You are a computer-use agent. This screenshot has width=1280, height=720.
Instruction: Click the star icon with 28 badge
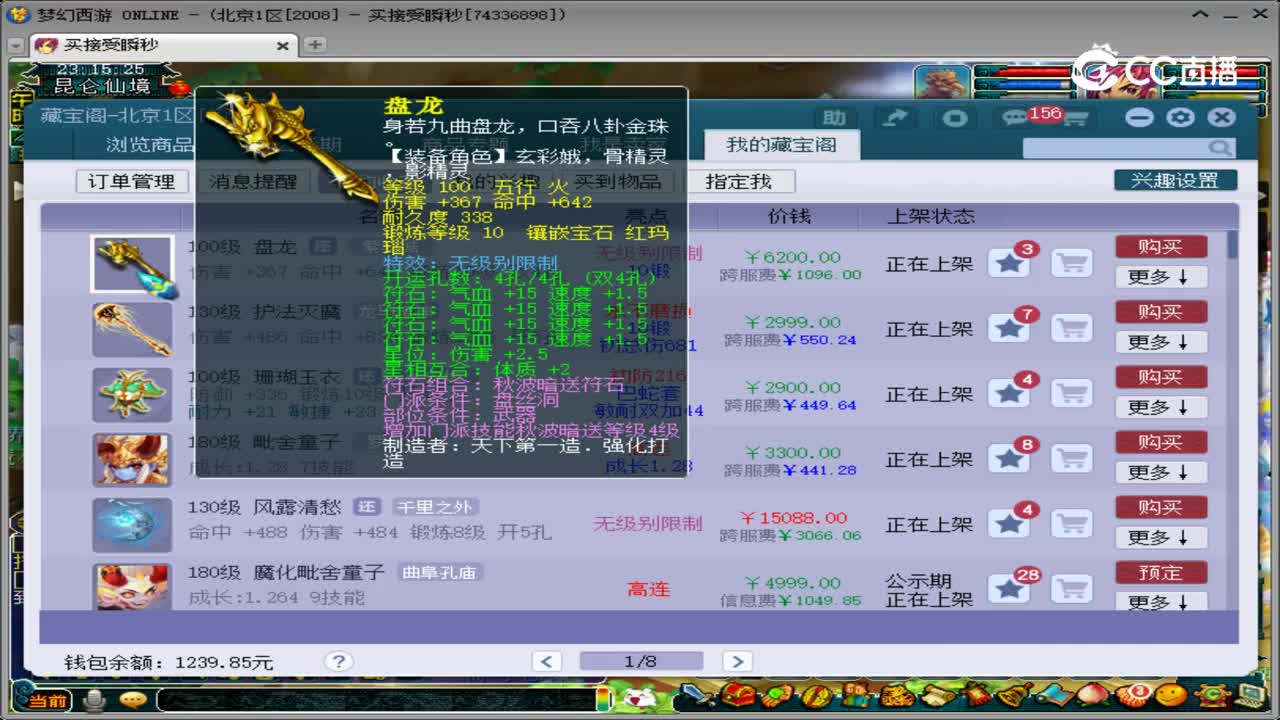click(1009, 588)
